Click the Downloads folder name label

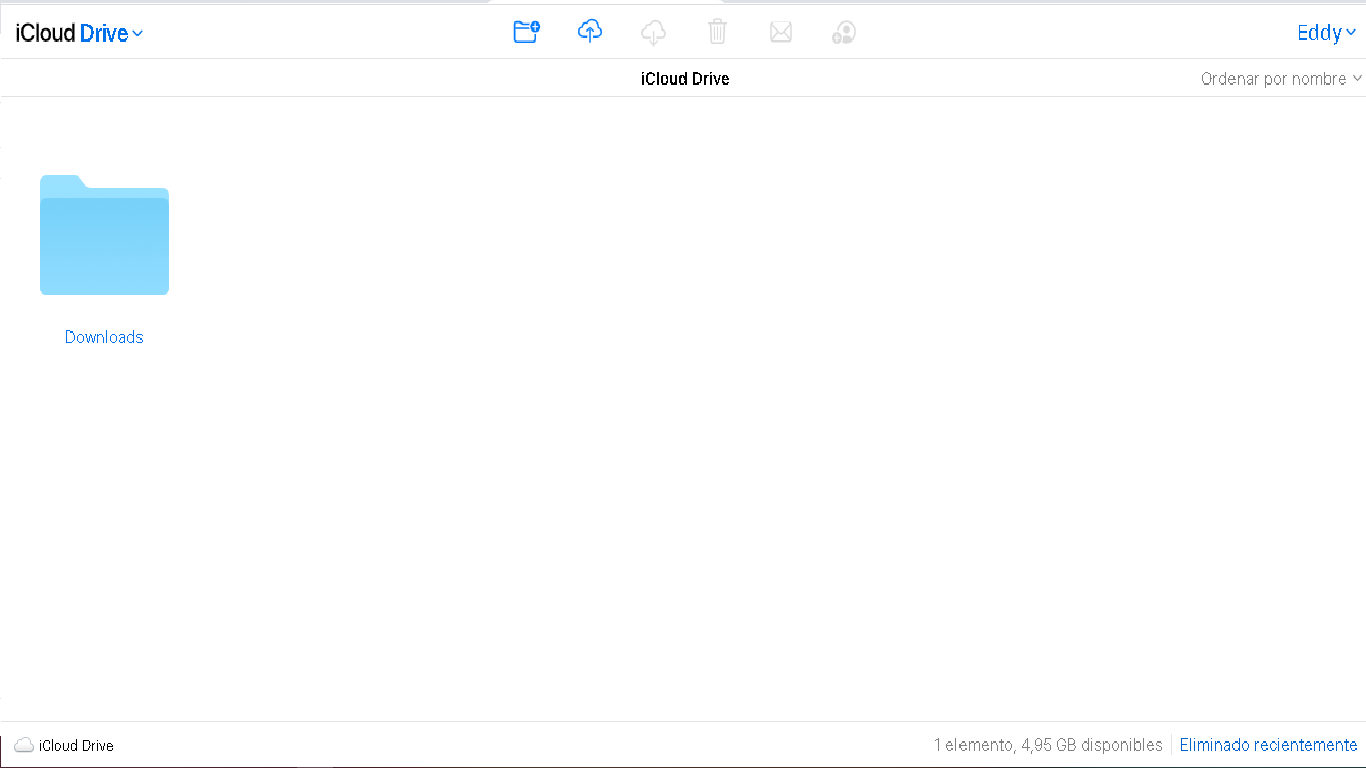104,337
